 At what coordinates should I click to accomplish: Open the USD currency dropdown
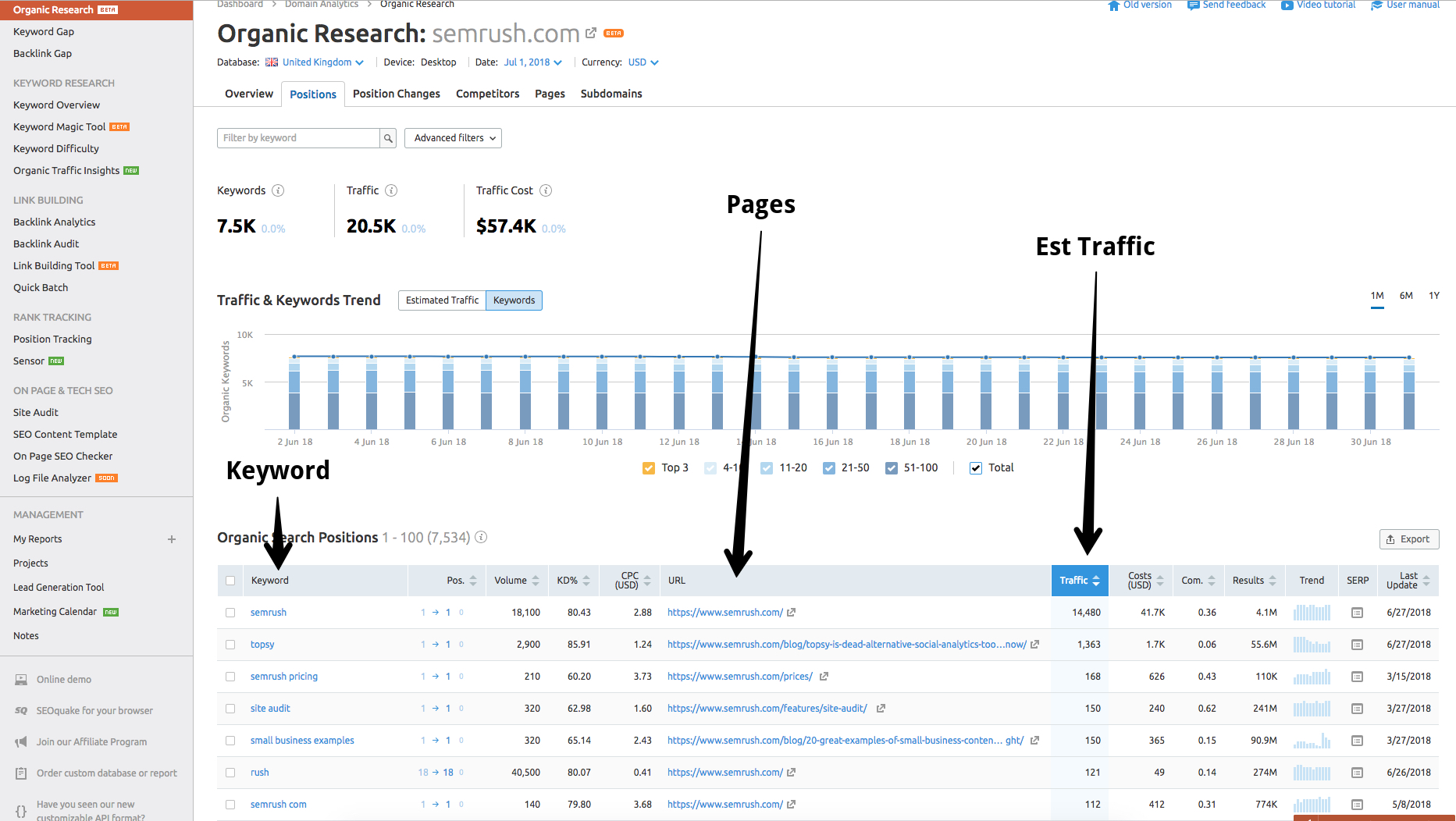(x=643, y=62)
